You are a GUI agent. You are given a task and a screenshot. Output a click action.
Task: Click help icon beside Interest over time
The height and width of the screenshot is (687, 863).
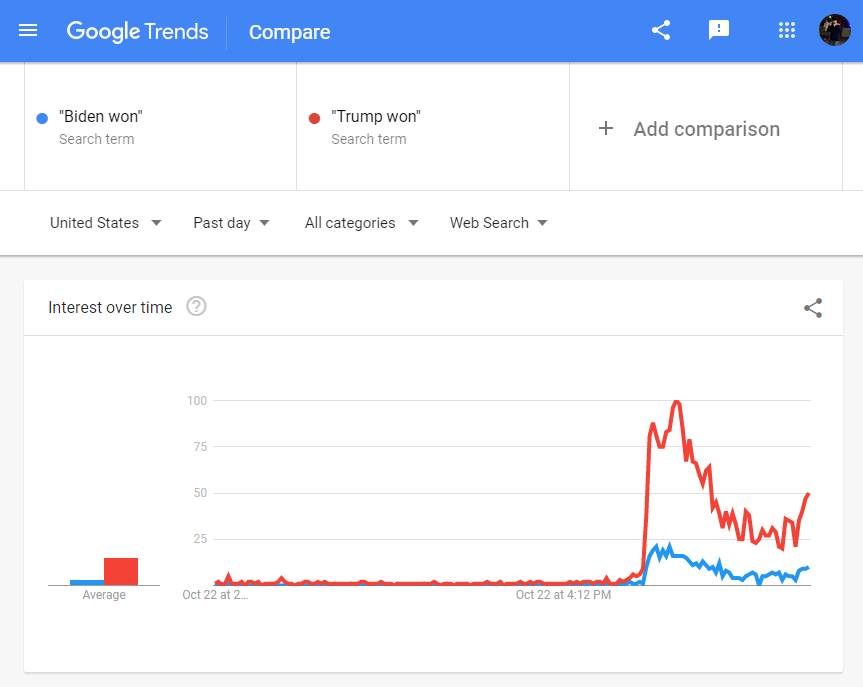pos(197,307)
